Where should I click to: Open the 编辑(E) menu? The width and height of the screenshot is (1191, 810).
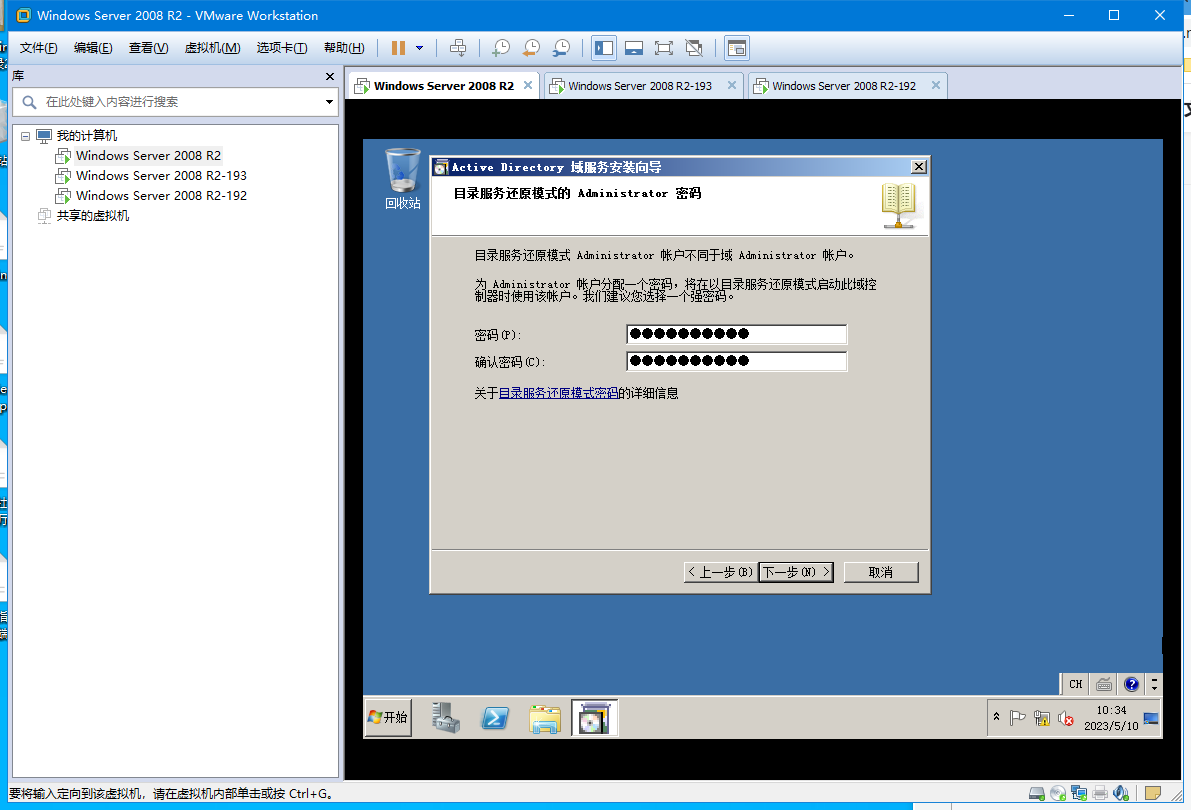point(93,48)
